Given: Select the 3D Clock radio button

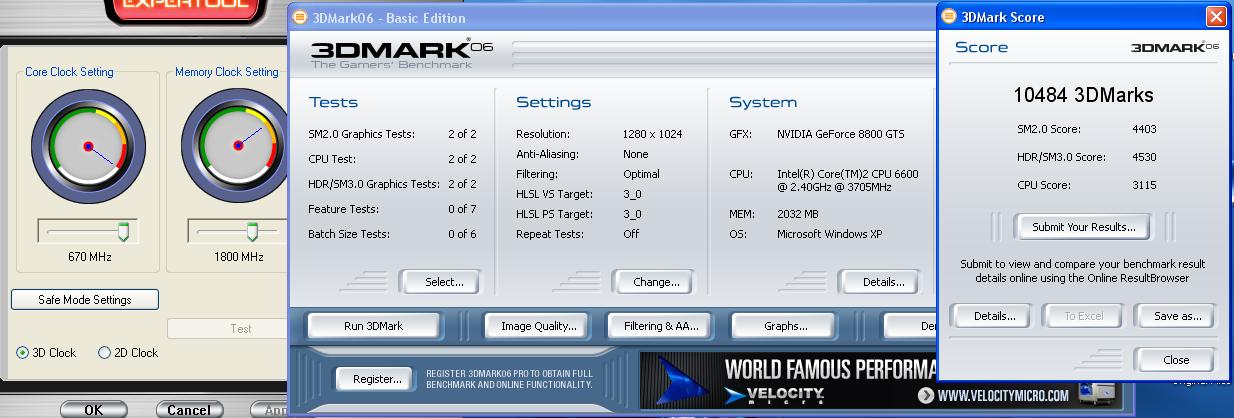Looking at the screenshot, I should 23,353.
